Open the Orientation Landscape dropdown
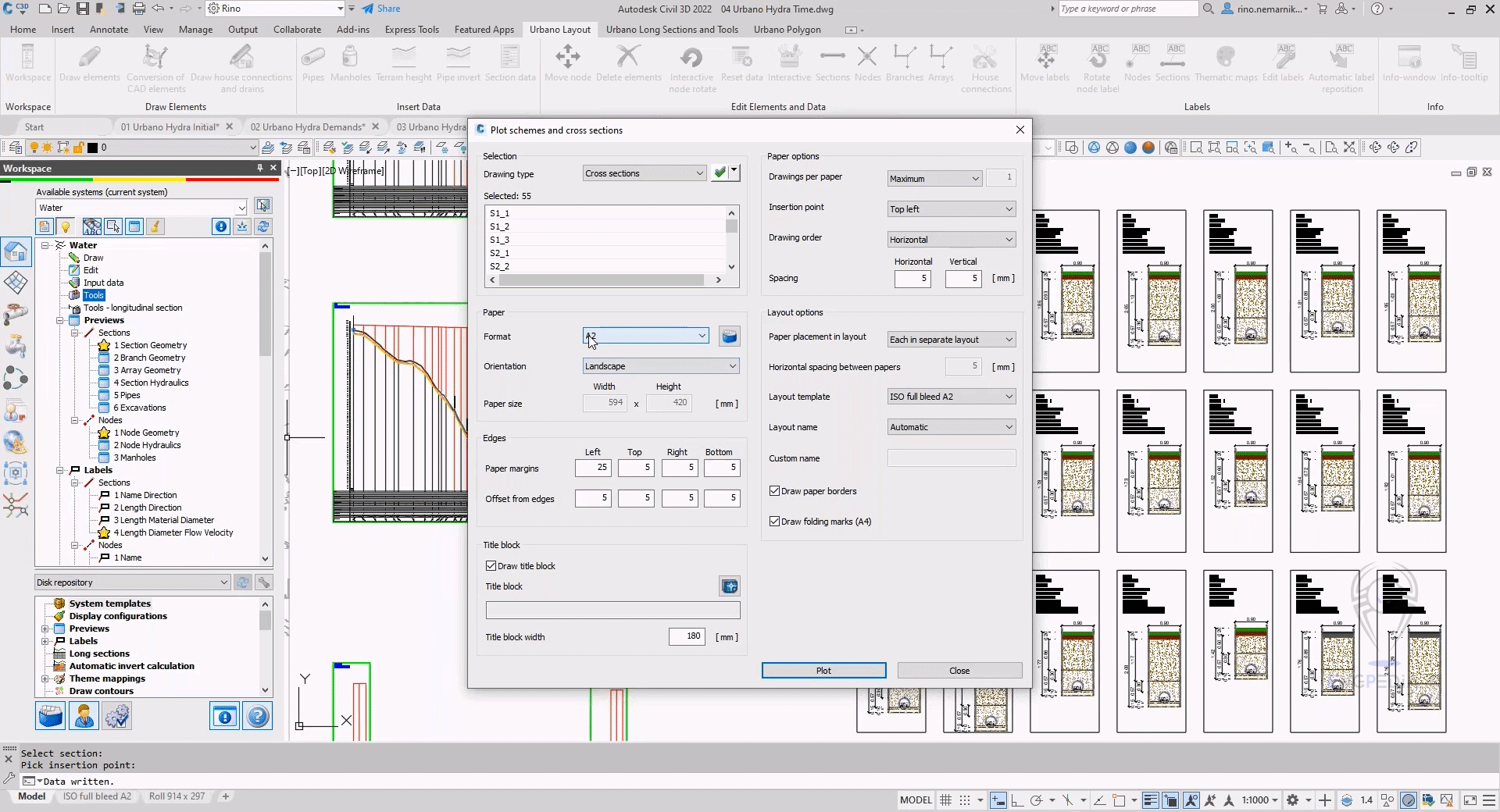The width and height of the screenshot is (1500, 812). click(661, 366)
